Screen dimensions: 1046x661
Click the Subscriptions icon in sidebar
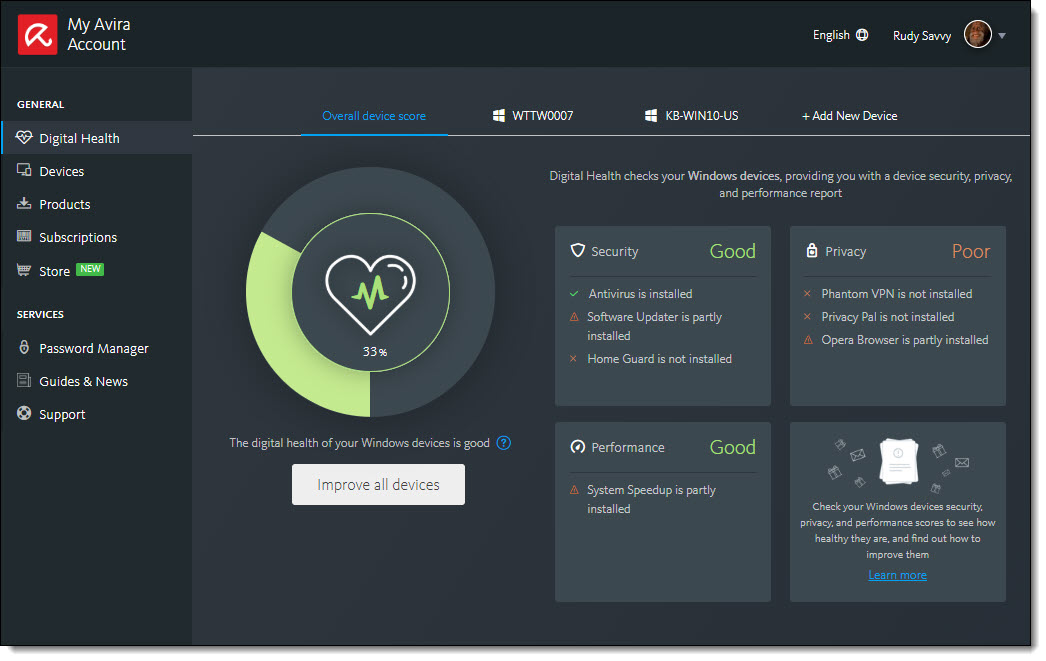(x=24, y=236)
